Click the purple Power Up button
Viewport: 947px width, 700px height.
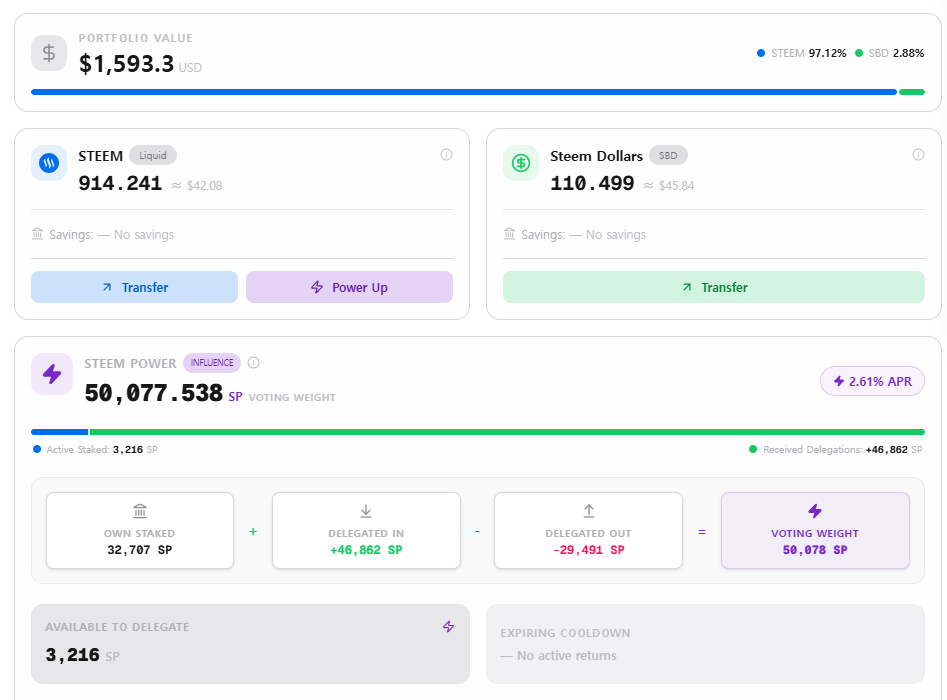pyautogui.click(x=349, y=287)
